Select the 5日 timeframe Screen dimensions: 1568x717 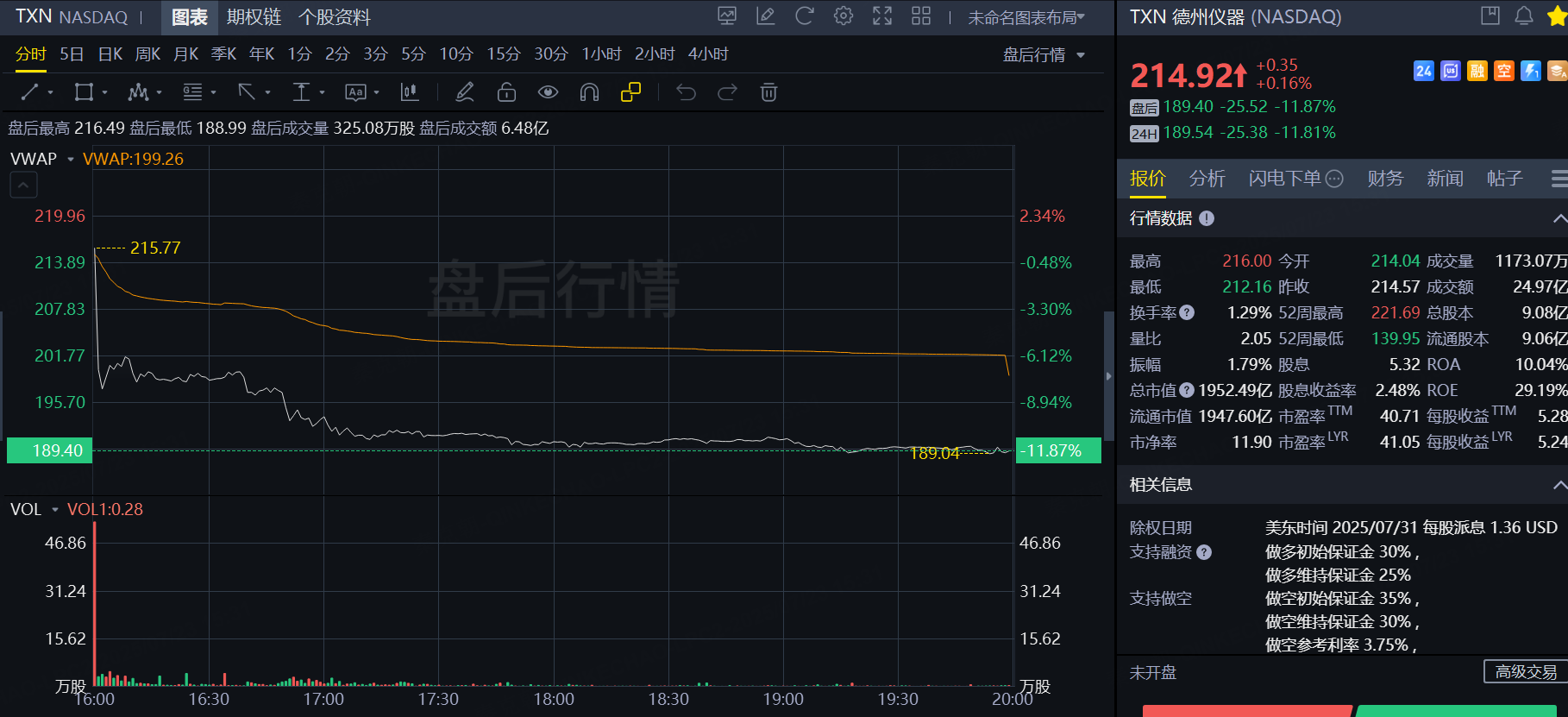pos(72,54)
